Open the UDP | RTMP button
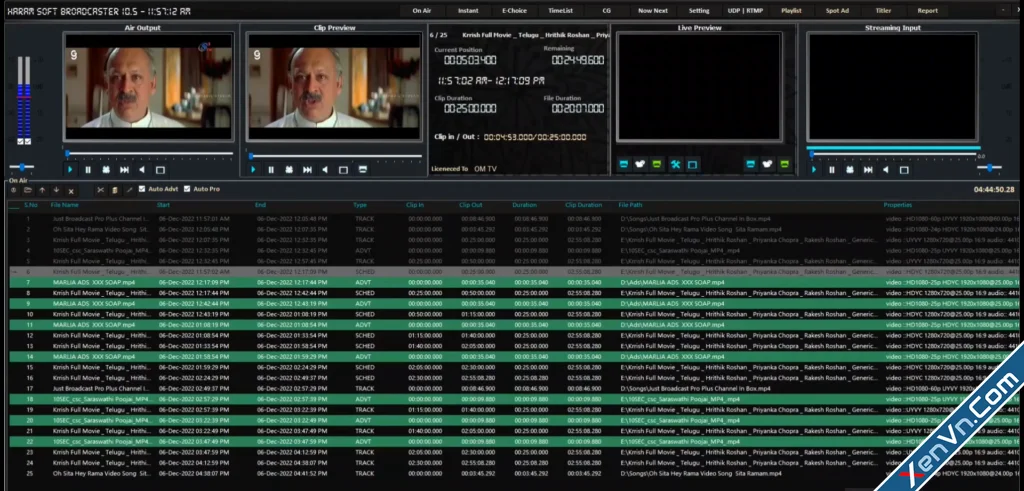1024x491 pixels. 745,10
